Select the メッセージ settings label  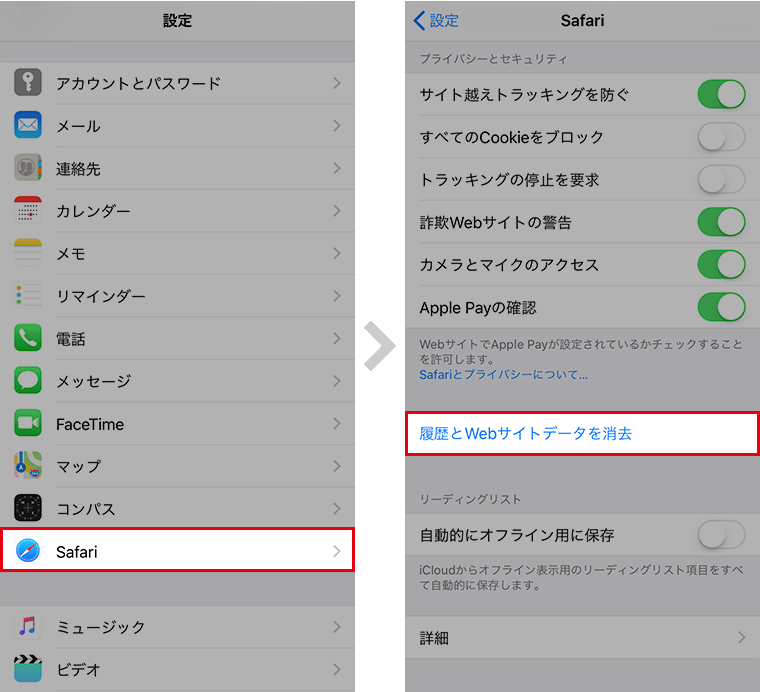(x=94, y=381)
